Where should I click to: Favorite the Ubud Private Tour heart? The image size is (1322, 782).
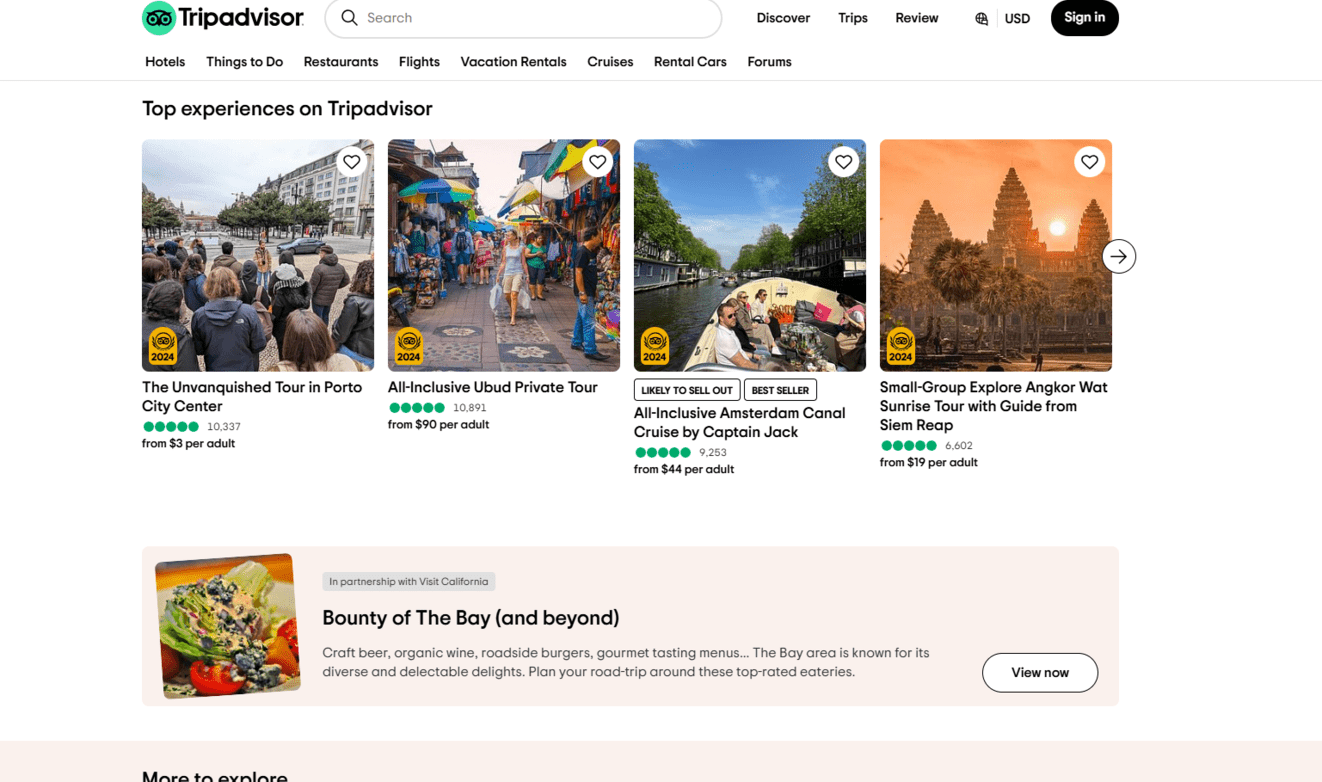click(597, 162)
